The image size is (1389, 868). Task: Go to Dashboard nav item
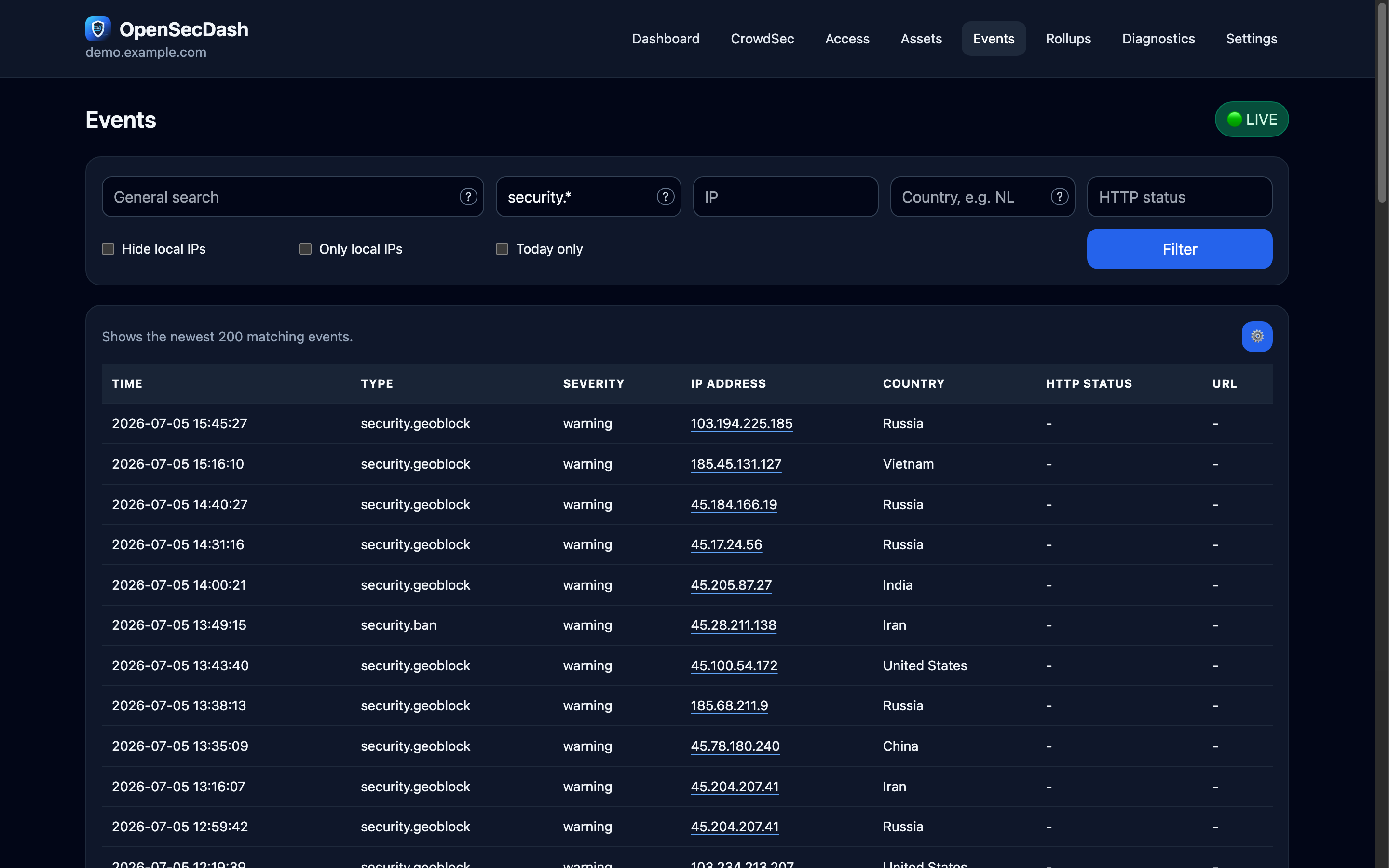pyautogui.click(x=665, y=39)
